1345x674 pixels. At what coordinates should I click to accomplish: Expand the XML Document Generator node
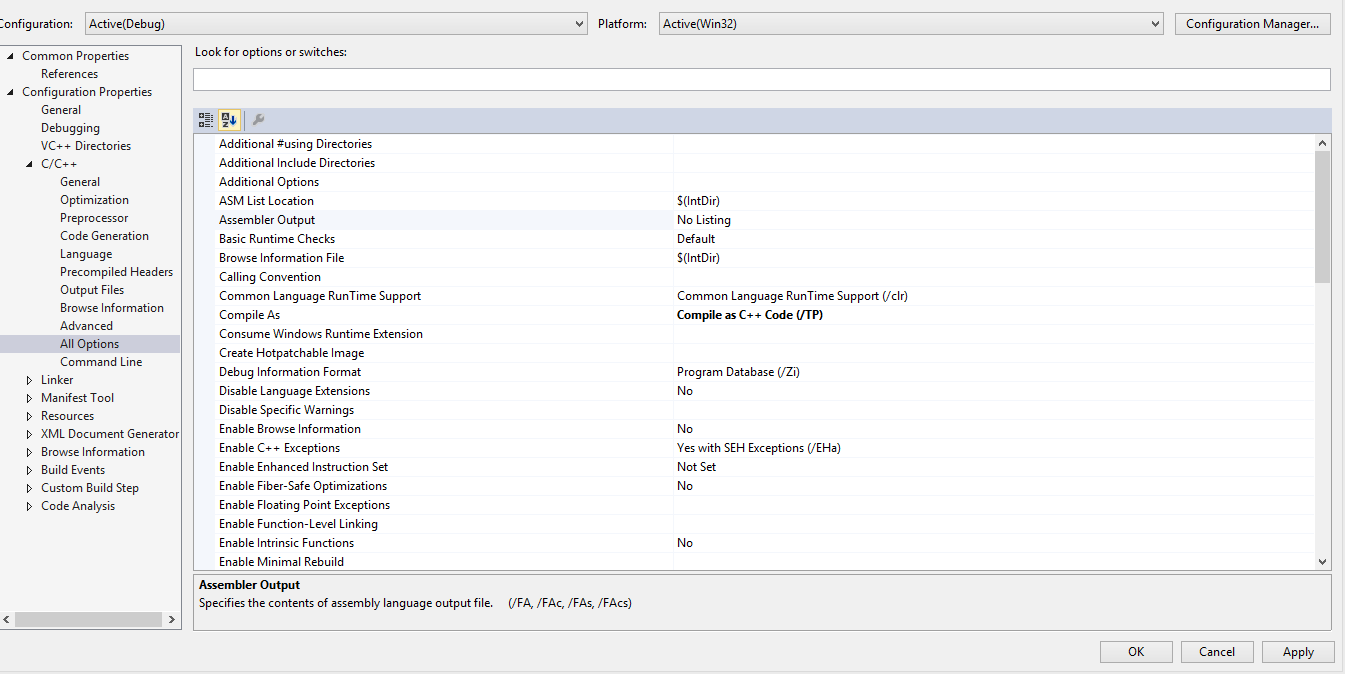point(30,434)
